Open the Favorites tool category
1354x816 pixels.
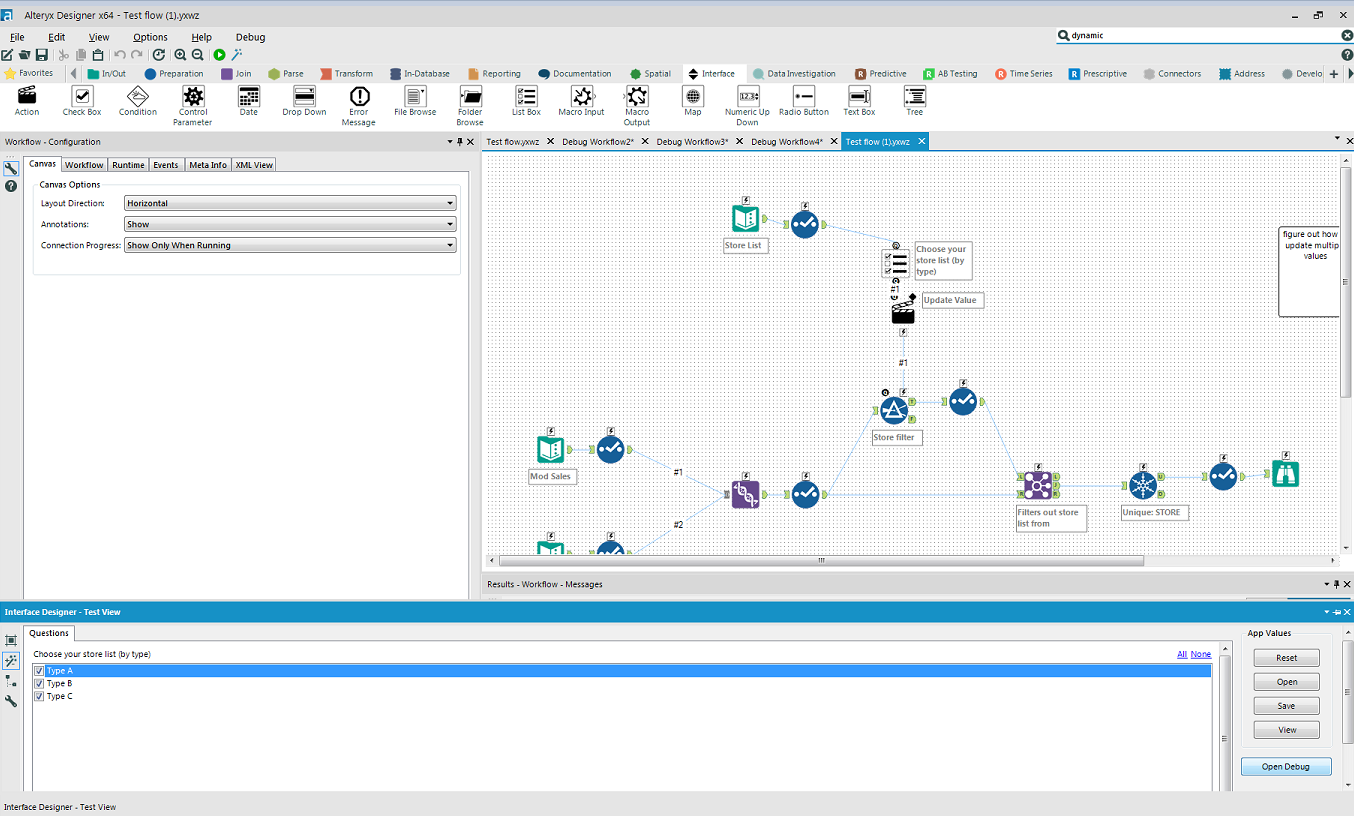(x=29, y=74)
